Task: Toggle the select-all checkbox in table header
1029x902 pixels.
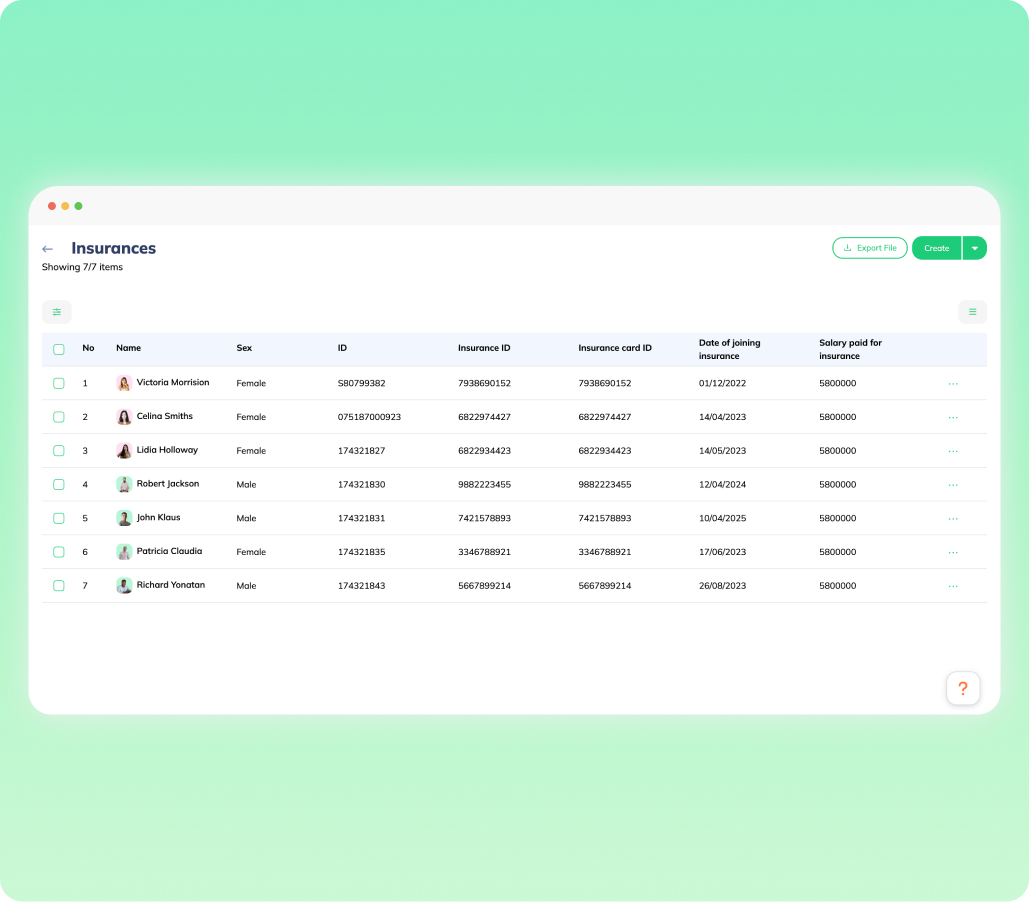Action: 59,349
